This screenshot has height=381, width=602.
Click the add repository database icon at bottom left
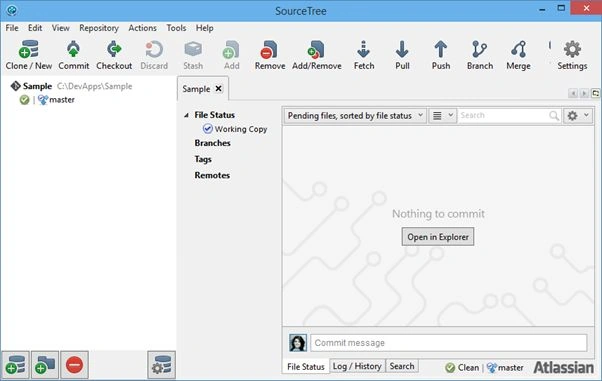click(x=15, y=364)
